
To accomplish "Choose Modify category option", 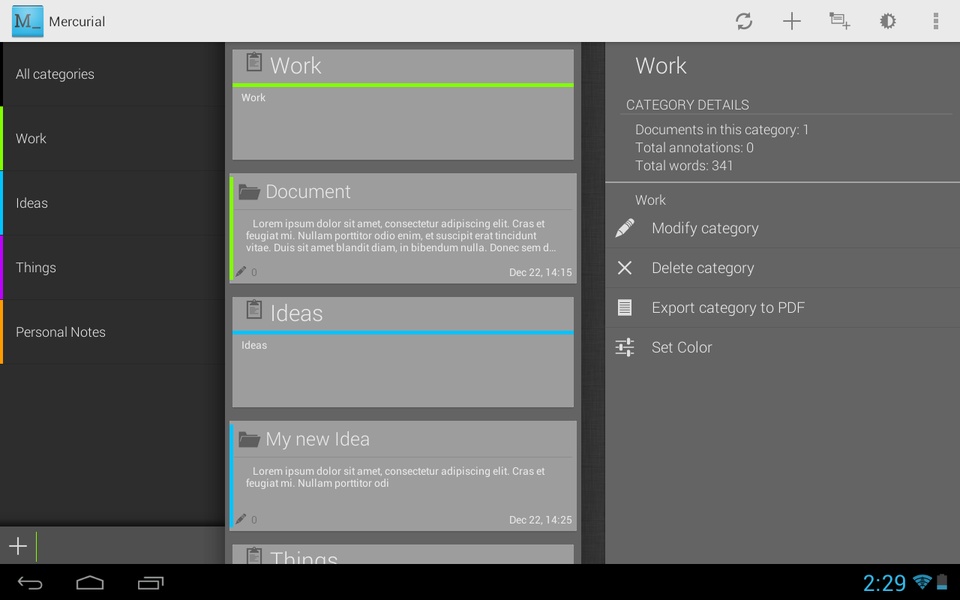I will point(782,228).
